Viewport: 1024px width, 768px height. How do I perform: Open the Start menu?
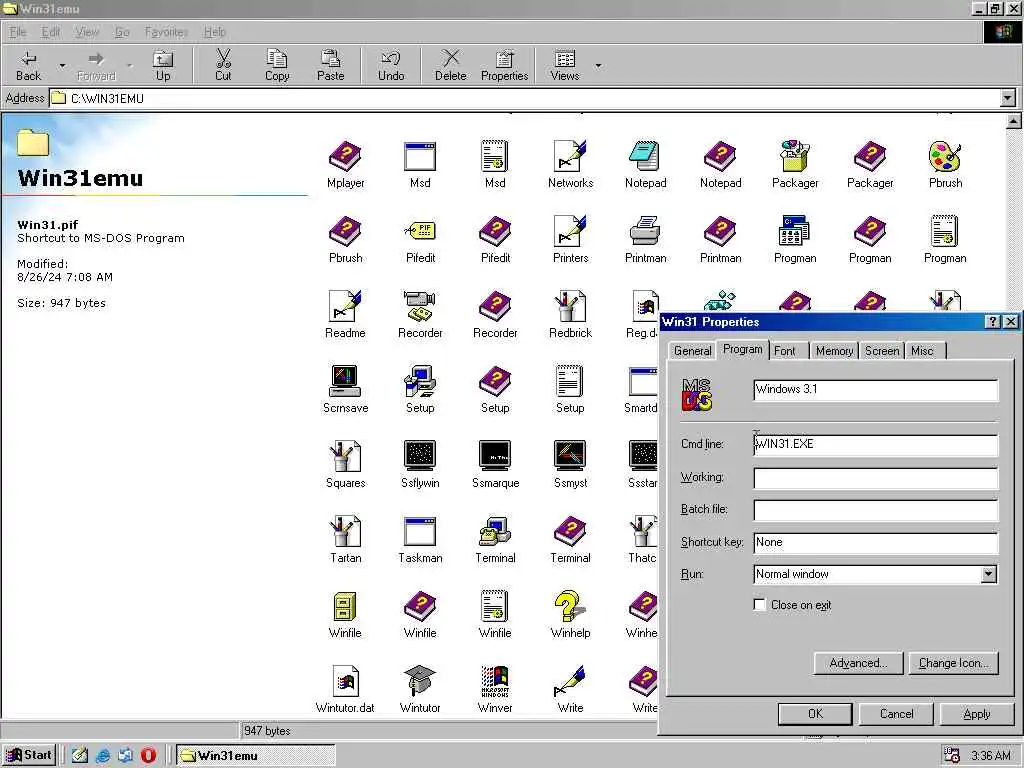[29, 755]
